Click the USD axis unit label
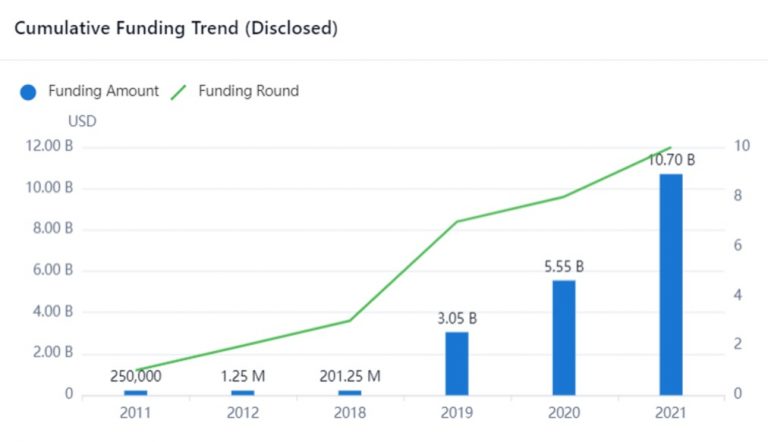Image resolution: width=768 pixels, height=442 pixels. click(82, 121)
